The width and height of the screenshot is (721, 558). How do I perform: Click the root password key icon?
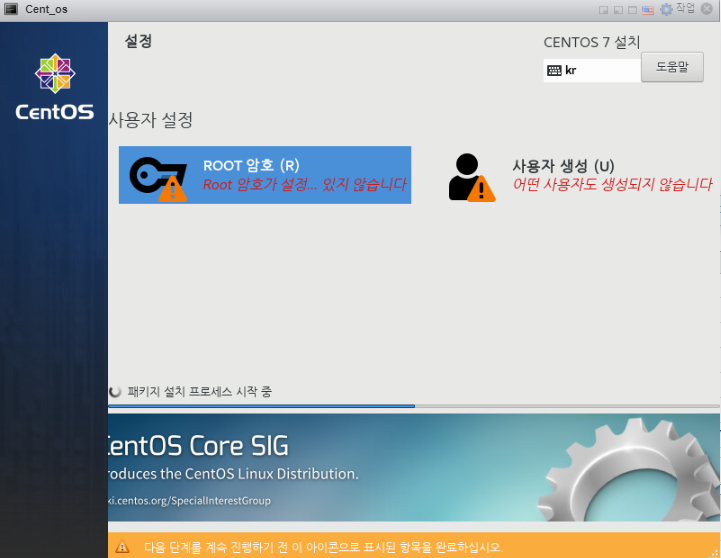tap(158, 179)
